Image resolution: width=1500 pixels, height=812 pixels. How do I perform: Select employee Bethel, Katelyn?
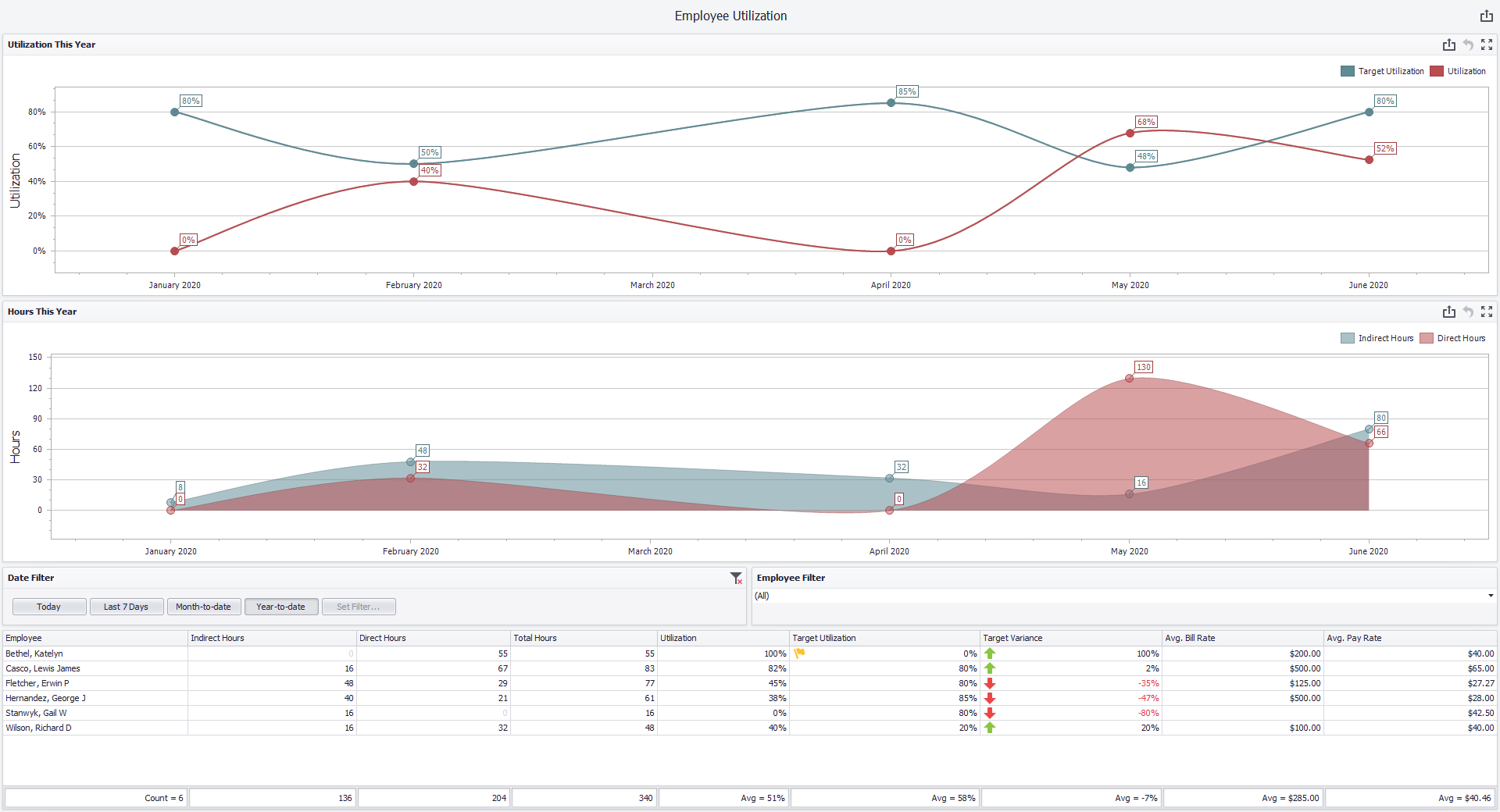point(34,654)
